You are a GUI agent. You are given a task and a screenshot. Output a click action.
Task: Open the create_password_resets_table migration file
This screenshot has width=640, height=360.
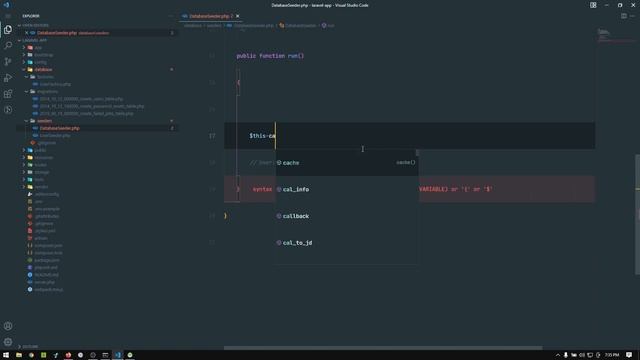pos(92,106)
